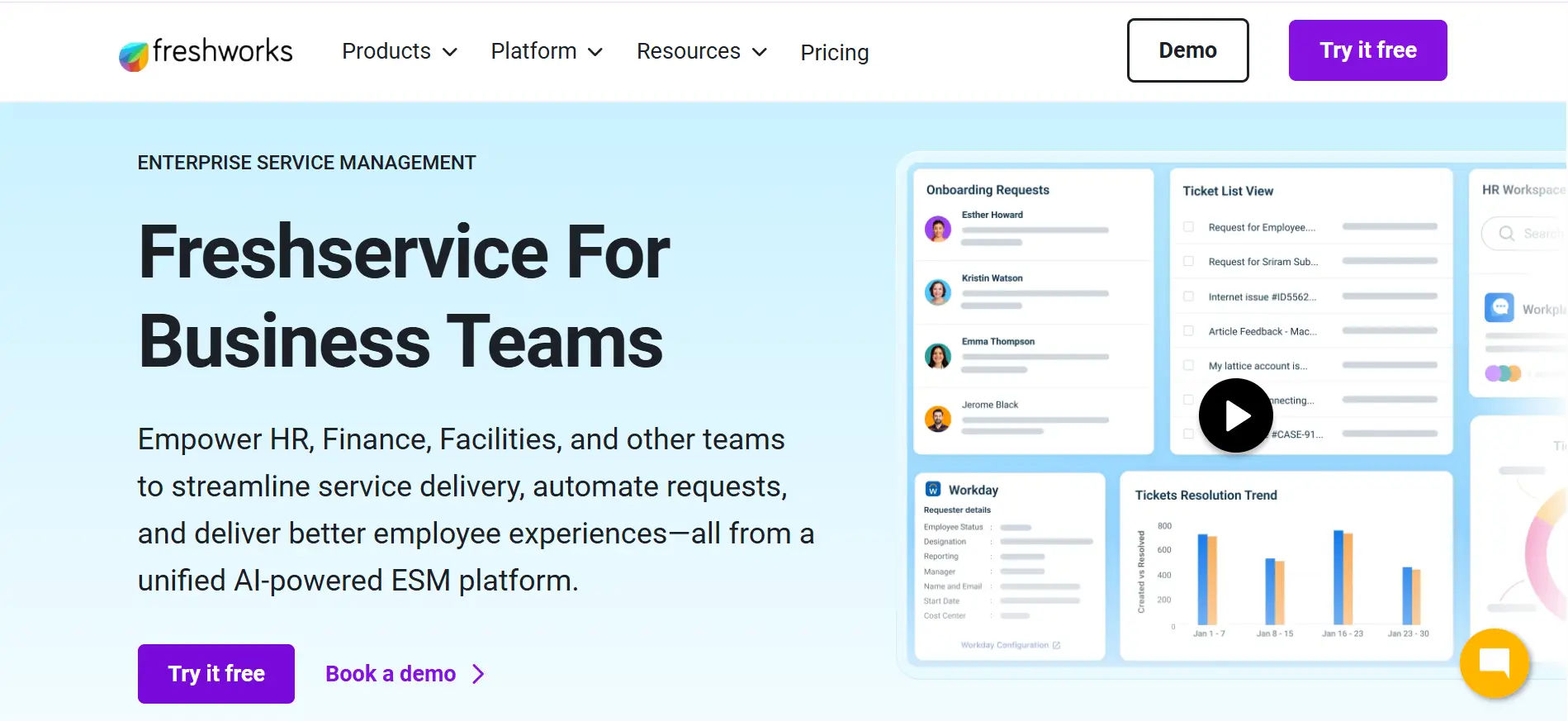This screenshot has width=1568, height=721.
Task: Click Esther Howard's avatar
Action: (938, 229)
